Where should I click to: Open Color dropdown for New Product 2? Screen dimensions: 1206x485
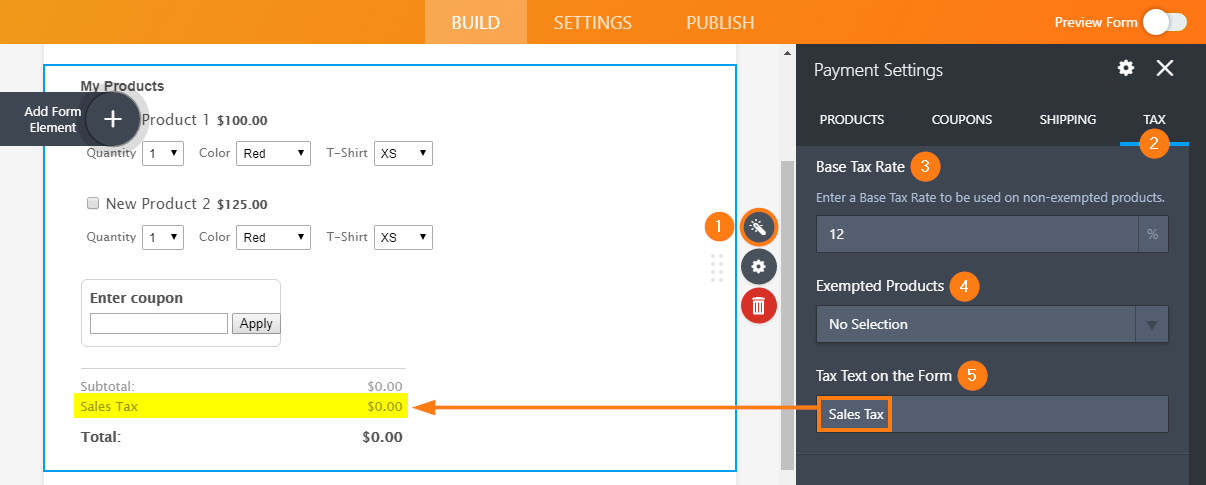[x=274, y=237]
